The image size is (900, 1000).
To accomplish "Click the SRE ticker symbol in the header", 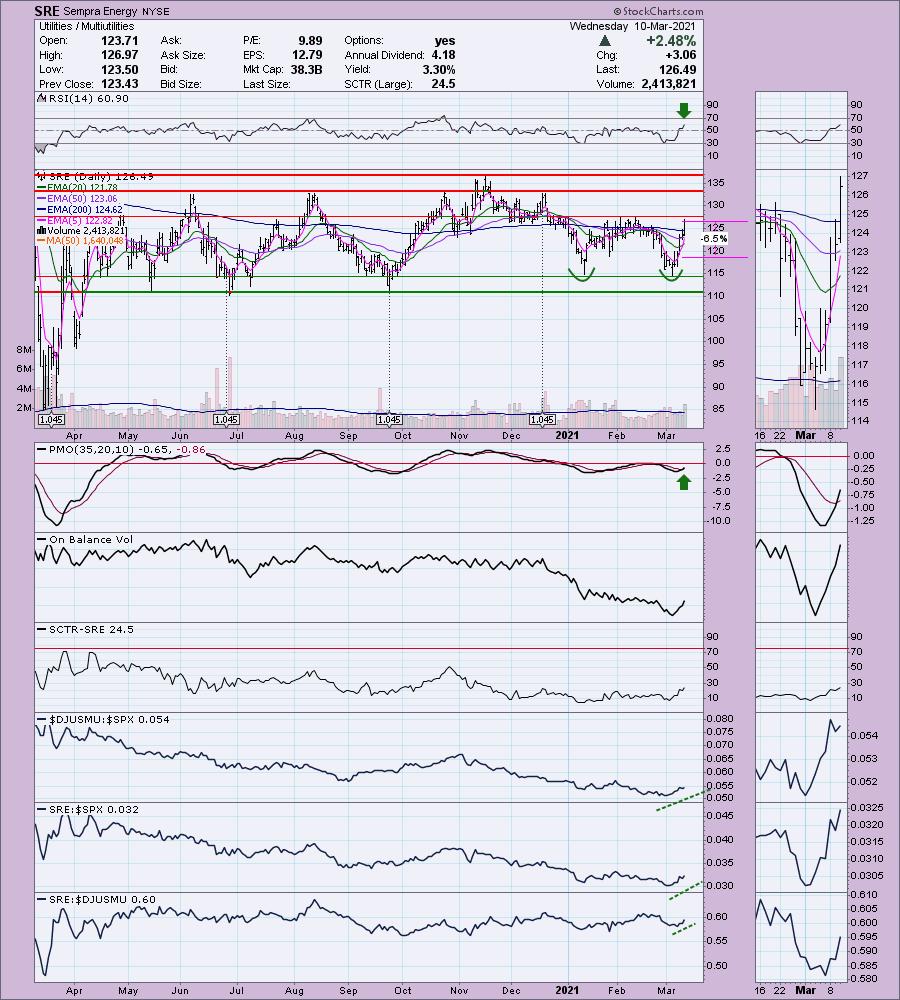I will click(48, 11).
